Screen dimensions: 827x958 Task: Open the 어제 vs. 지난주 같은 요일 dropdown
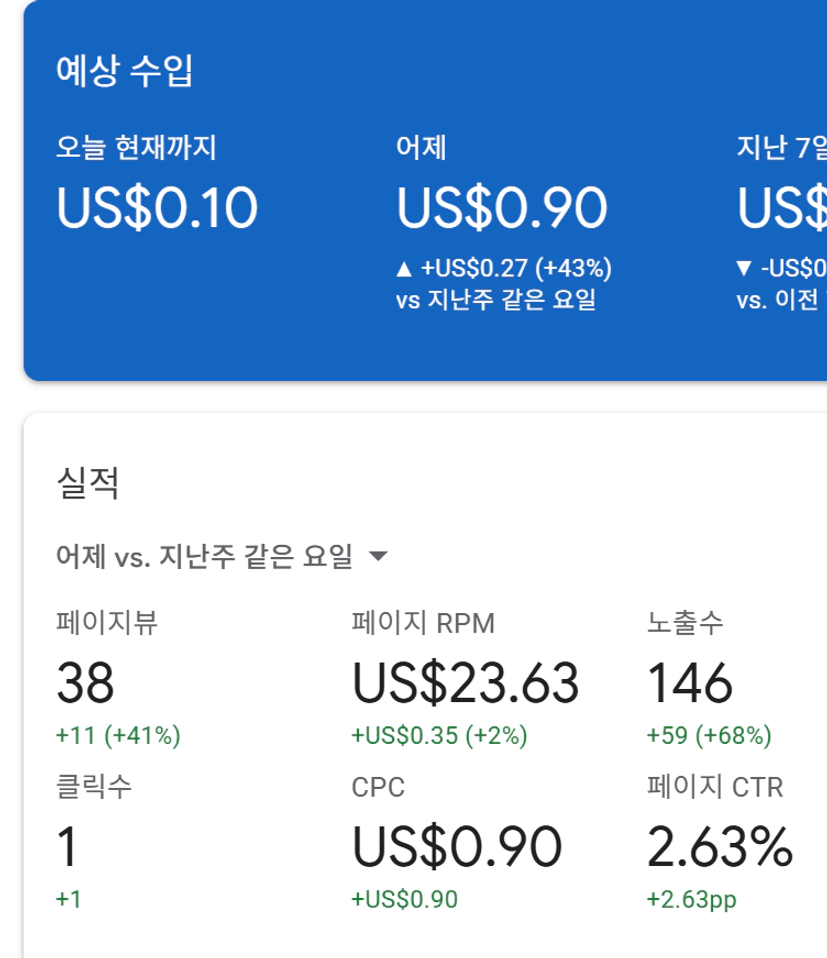[205, 557]
